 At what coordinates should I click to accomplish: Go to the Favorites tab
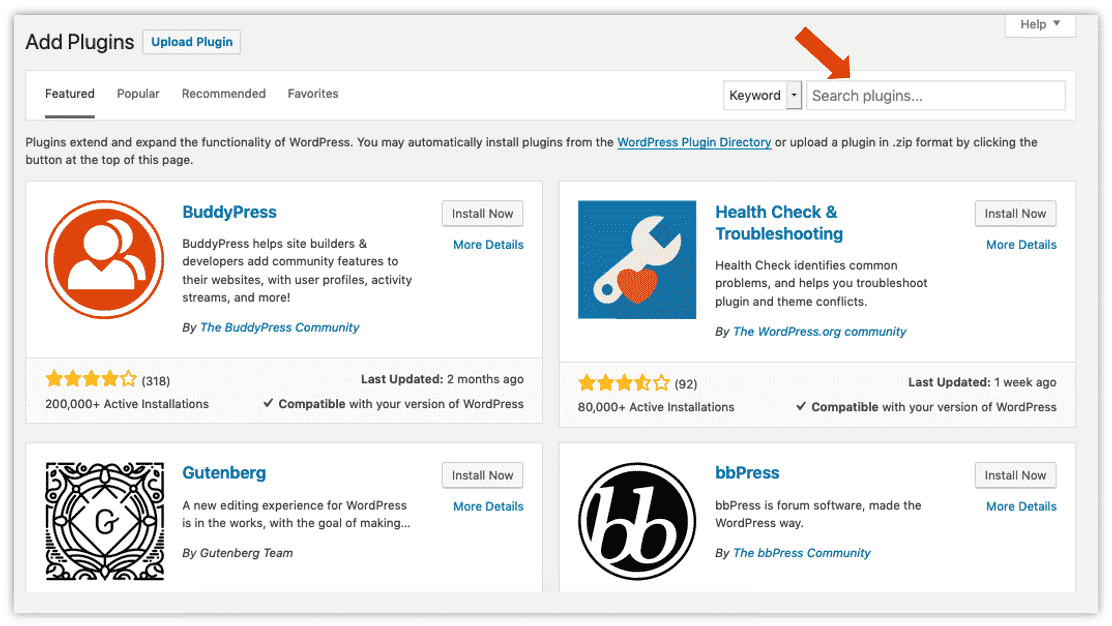(313, 94)
